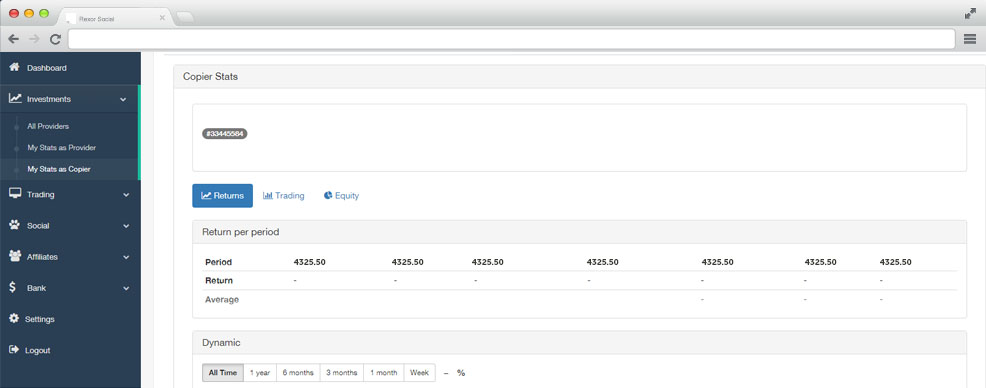Screen dimensions: 986x388
Task: Switch to the Returns tab
Action: point(223,196)
